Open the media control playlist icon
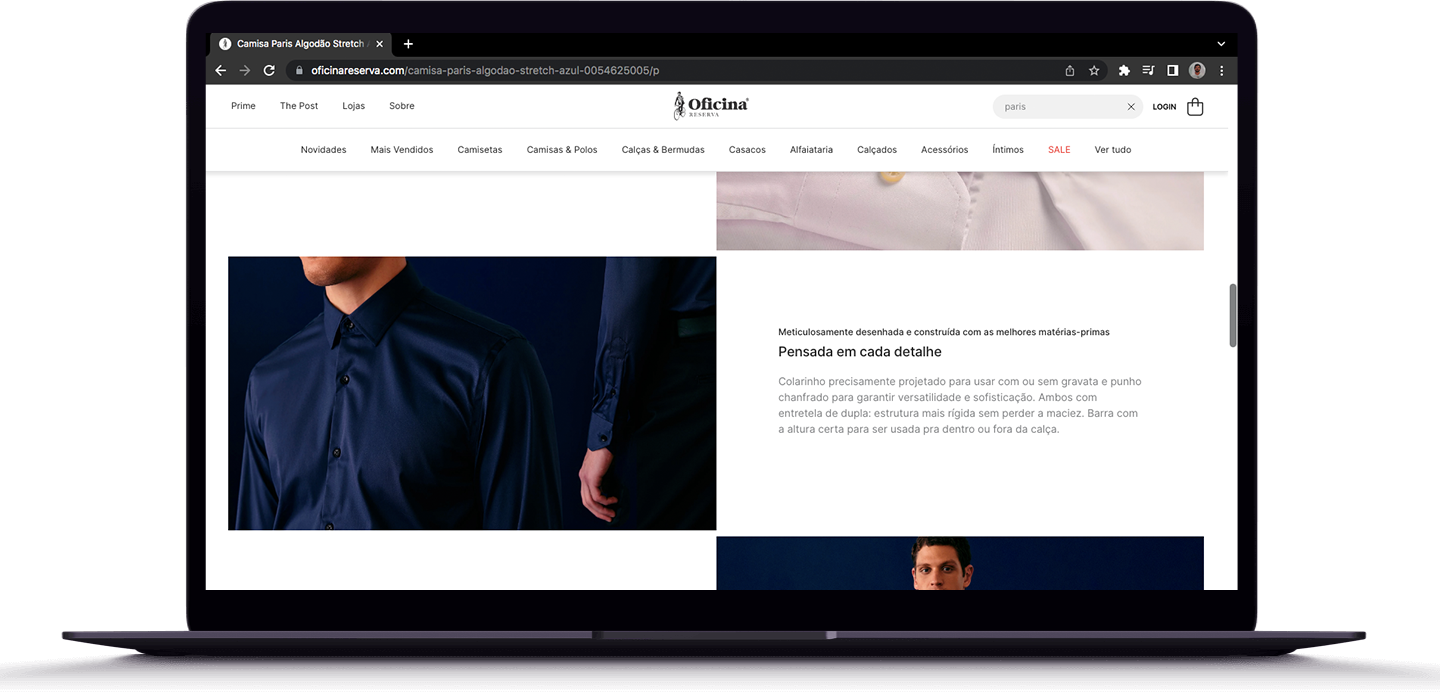Viewport: 1440px width, 695px height. pyautogui.click(x=1148, y=70)
